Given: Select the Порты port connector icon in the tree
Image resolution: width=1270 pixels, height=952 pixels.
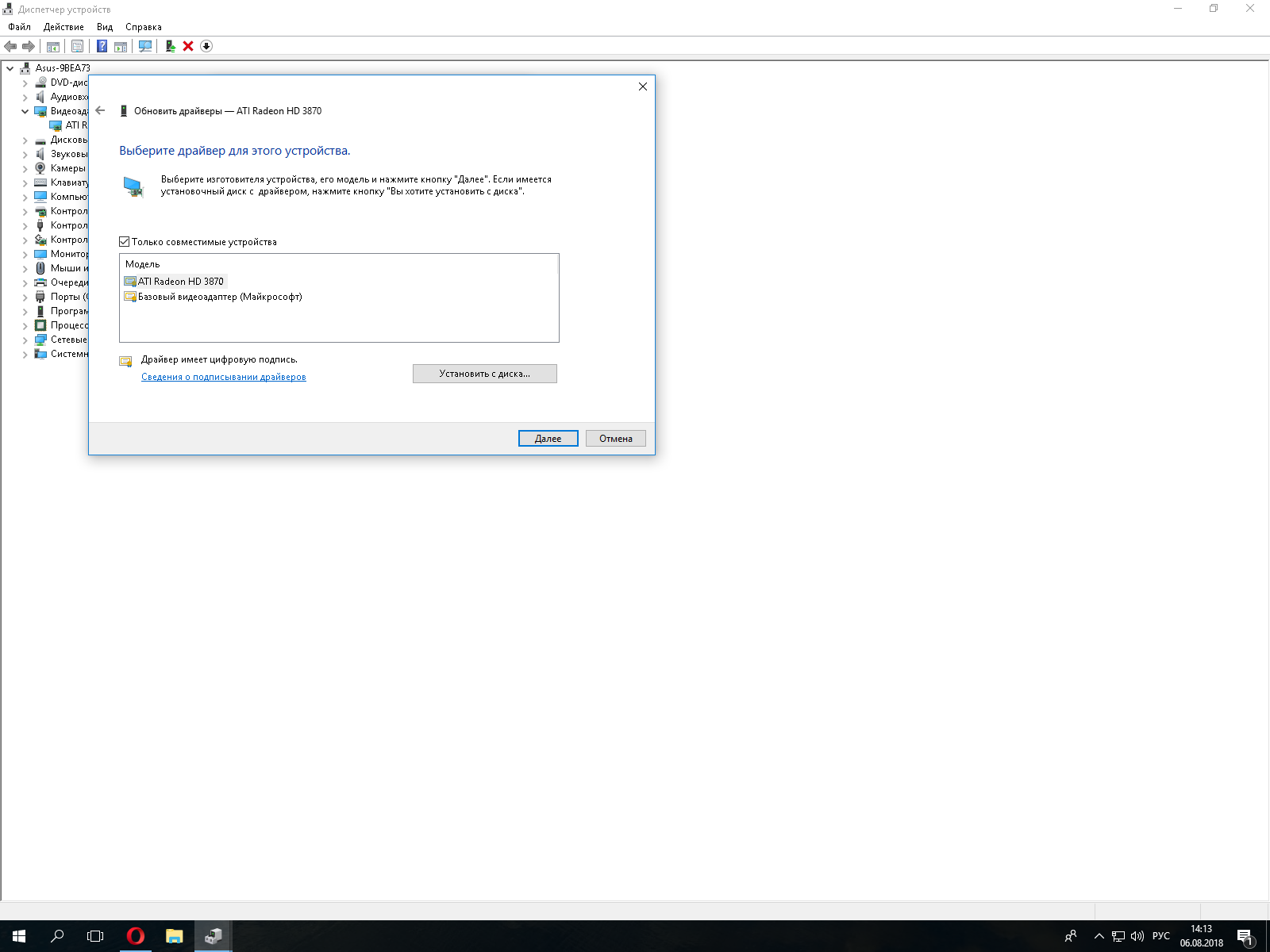Looking at the screenshot, I should (x=40, y=297).
